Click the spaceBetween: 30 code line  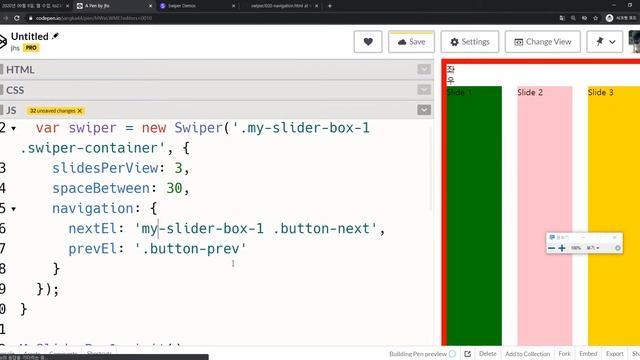coord(121,188)
